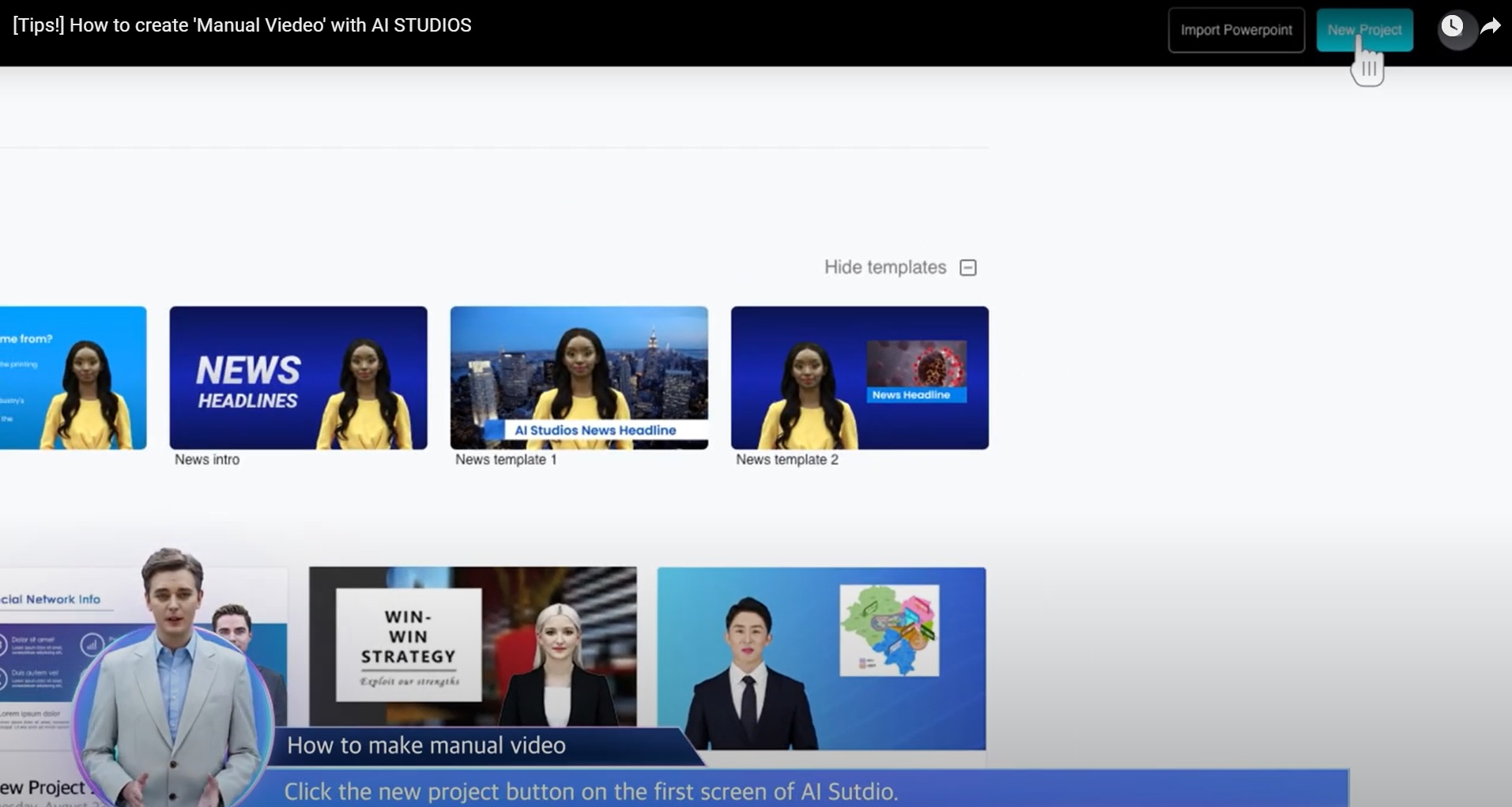Select the News template 2 thumbnail

pyautogui.click(x=860, y=378)
